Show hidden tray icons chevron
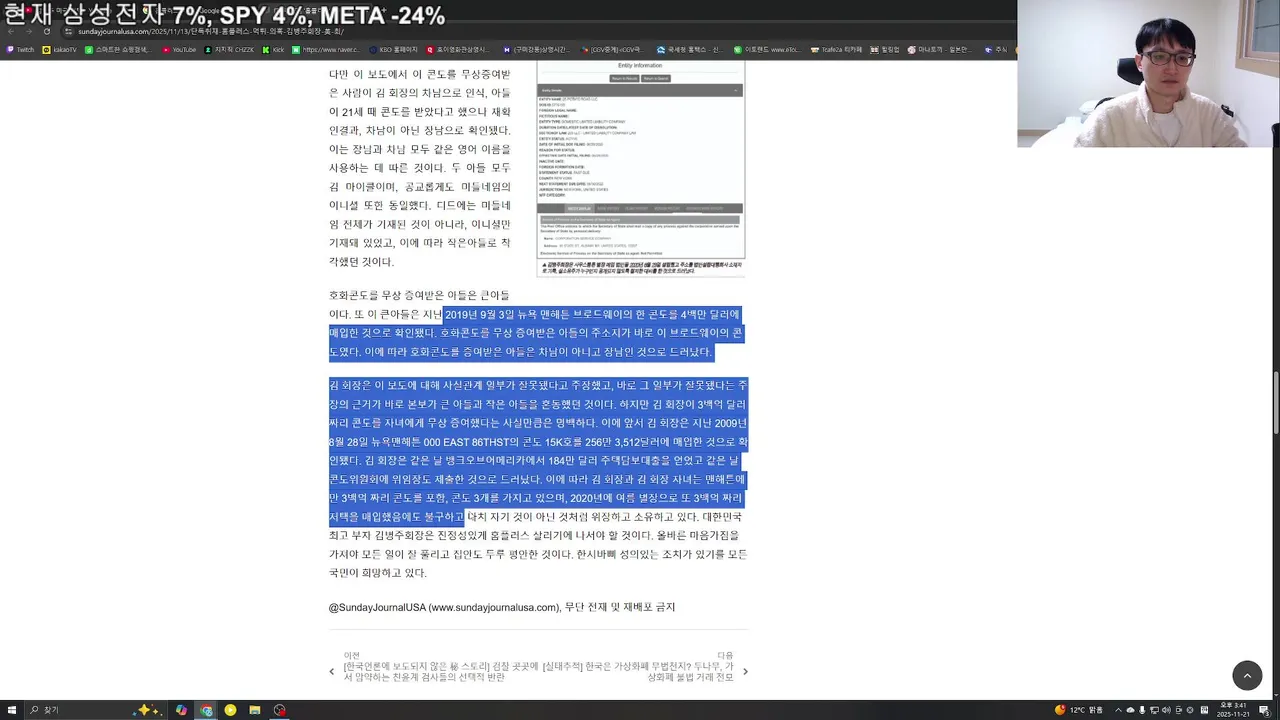The height and width of the screenshot is (720, 1280). [x=1118, y=710]
